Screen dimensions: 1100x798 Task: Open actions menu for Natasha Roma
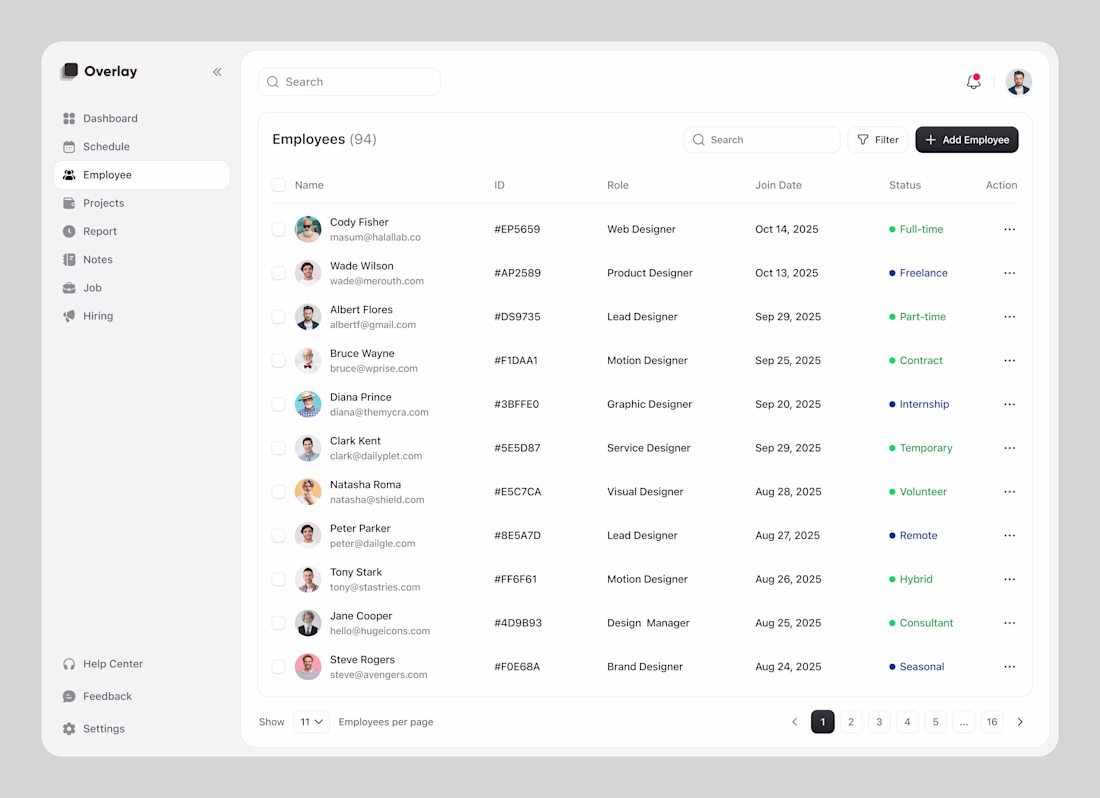pos(1009,492)
